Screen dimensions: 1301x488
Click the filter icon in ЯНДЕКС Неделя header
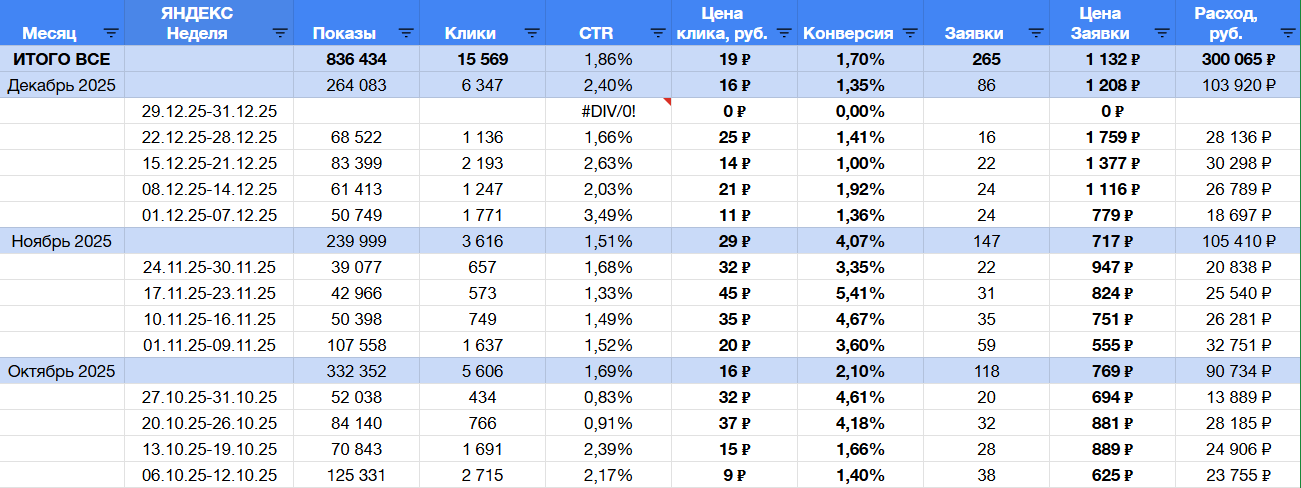click(x=280, y=33)
